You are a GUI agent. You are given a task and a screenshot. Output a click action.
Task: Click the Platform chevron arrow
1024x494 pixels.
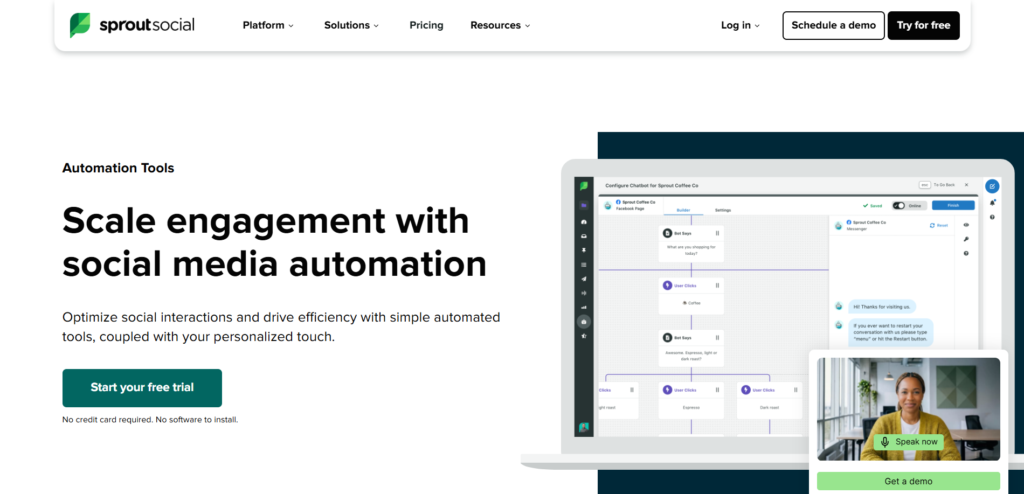click(x=291, y=26)
